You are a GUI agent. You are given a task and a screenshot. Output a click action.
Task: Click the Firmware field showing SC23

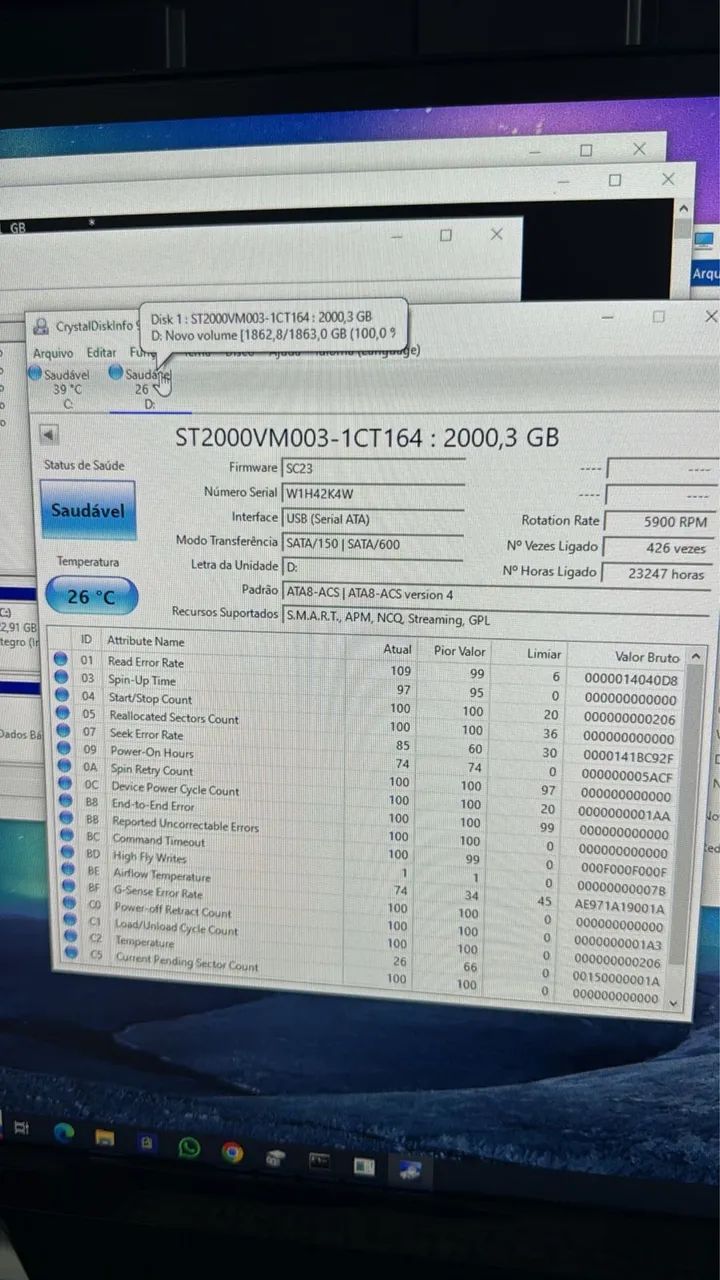pyautogui.click(x=374, y=467)
